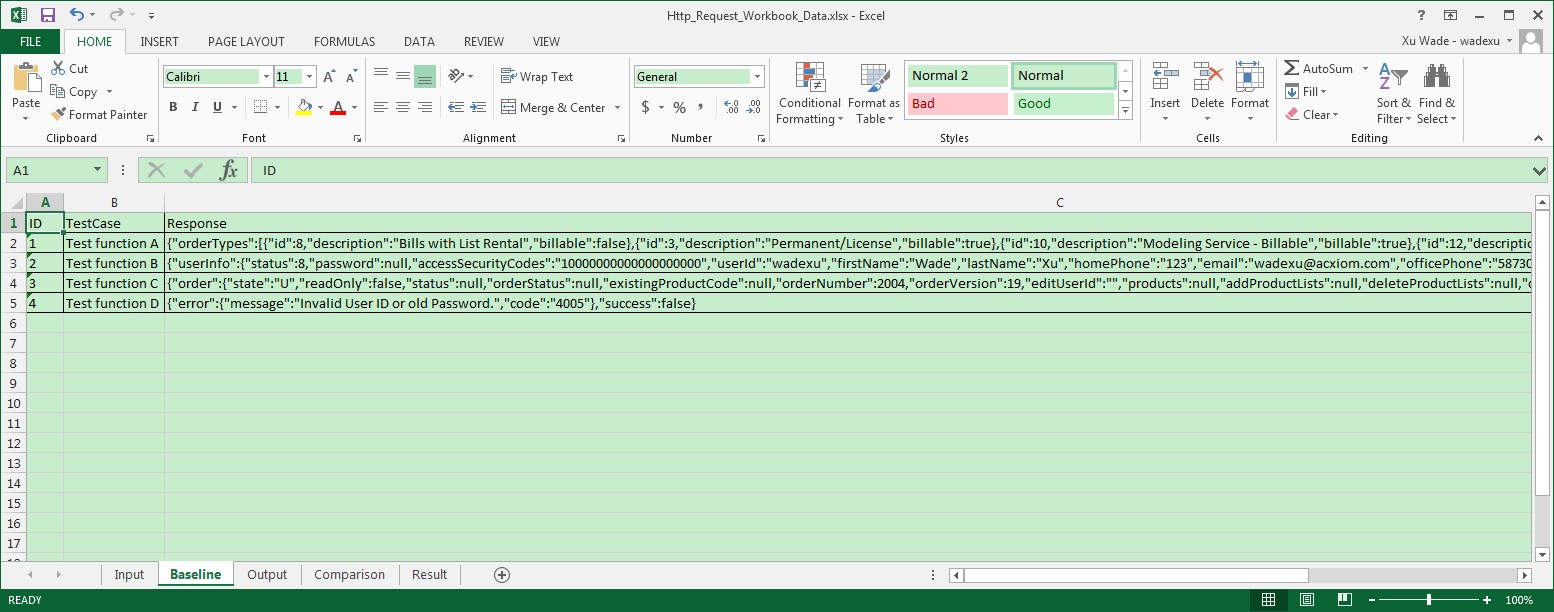Click Merge & Center button
The image size is (1554, 612).
pos(554,108)
